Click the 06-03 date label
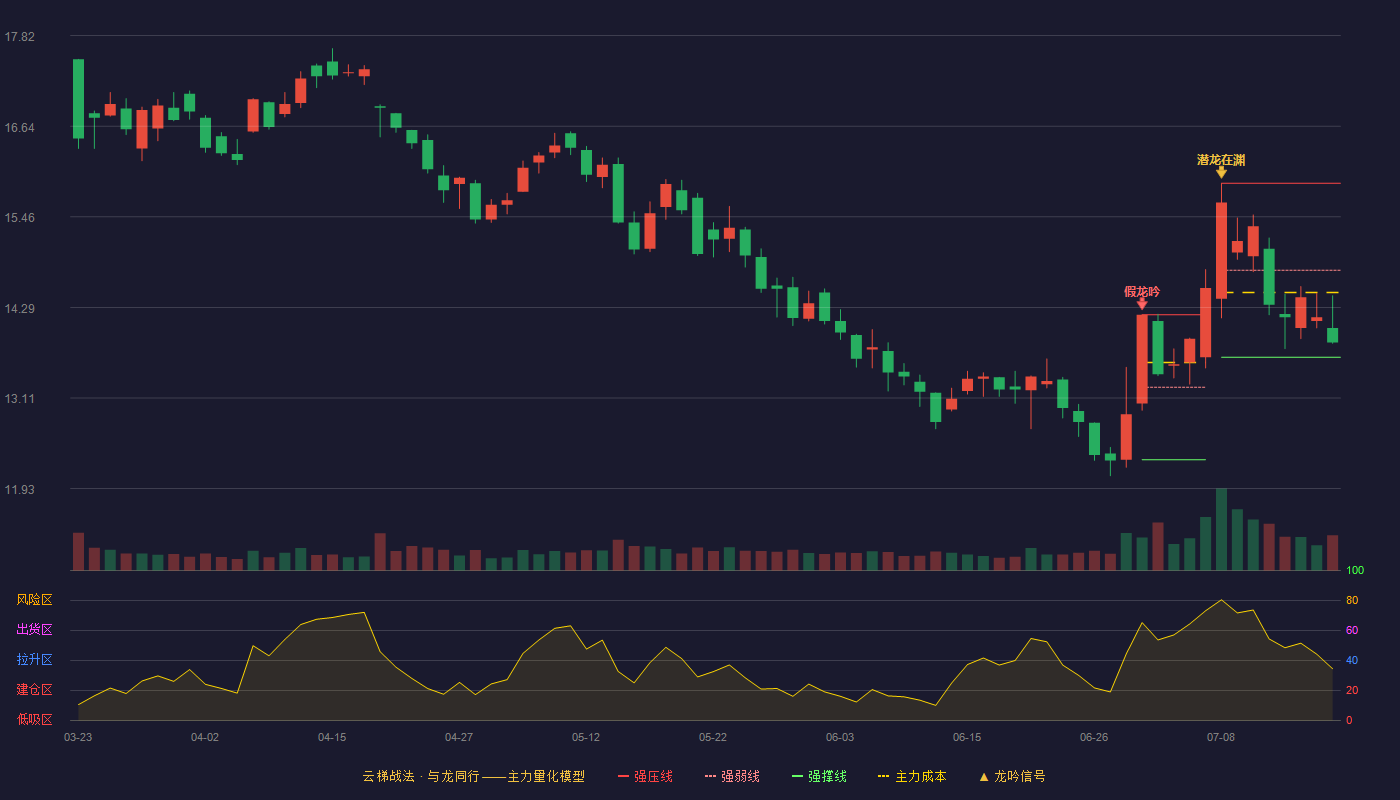 840,737
